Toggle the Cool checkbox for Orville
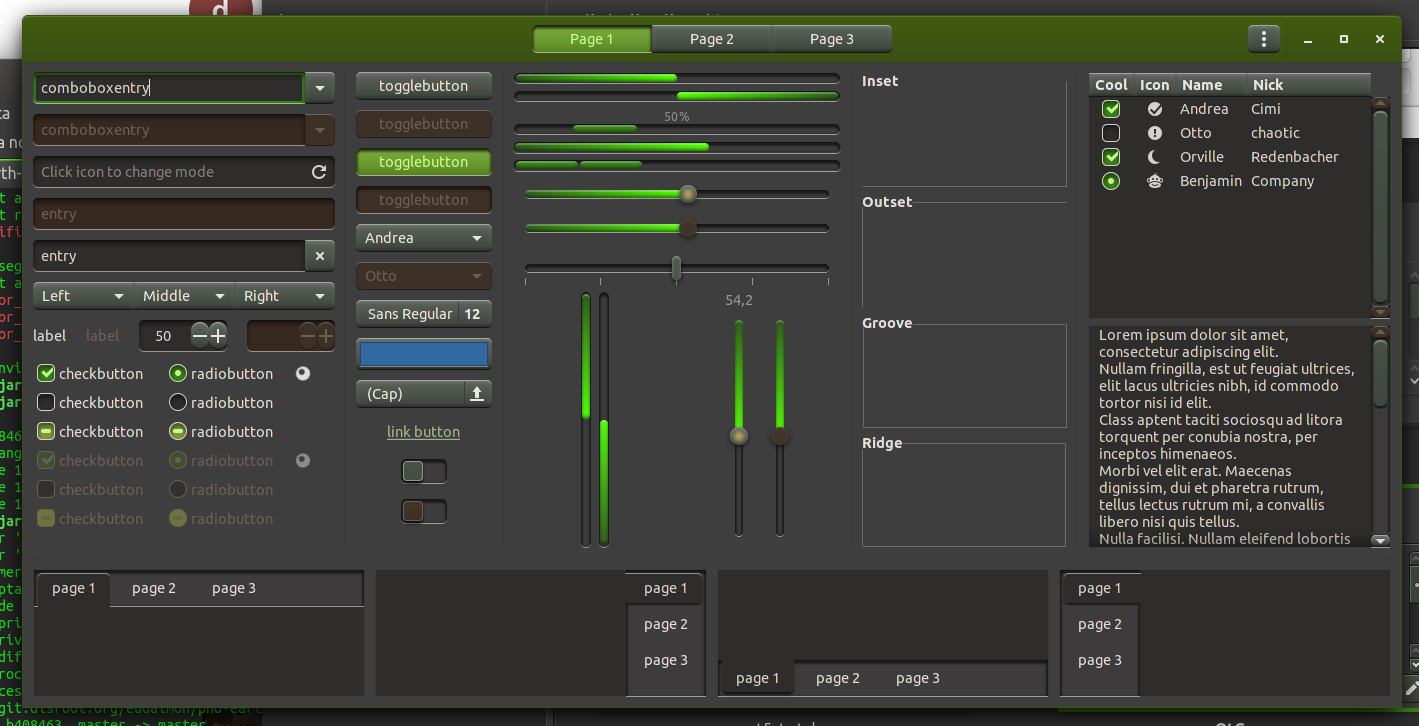This screenshot has width=1419, height=726. pos(1111,157)
